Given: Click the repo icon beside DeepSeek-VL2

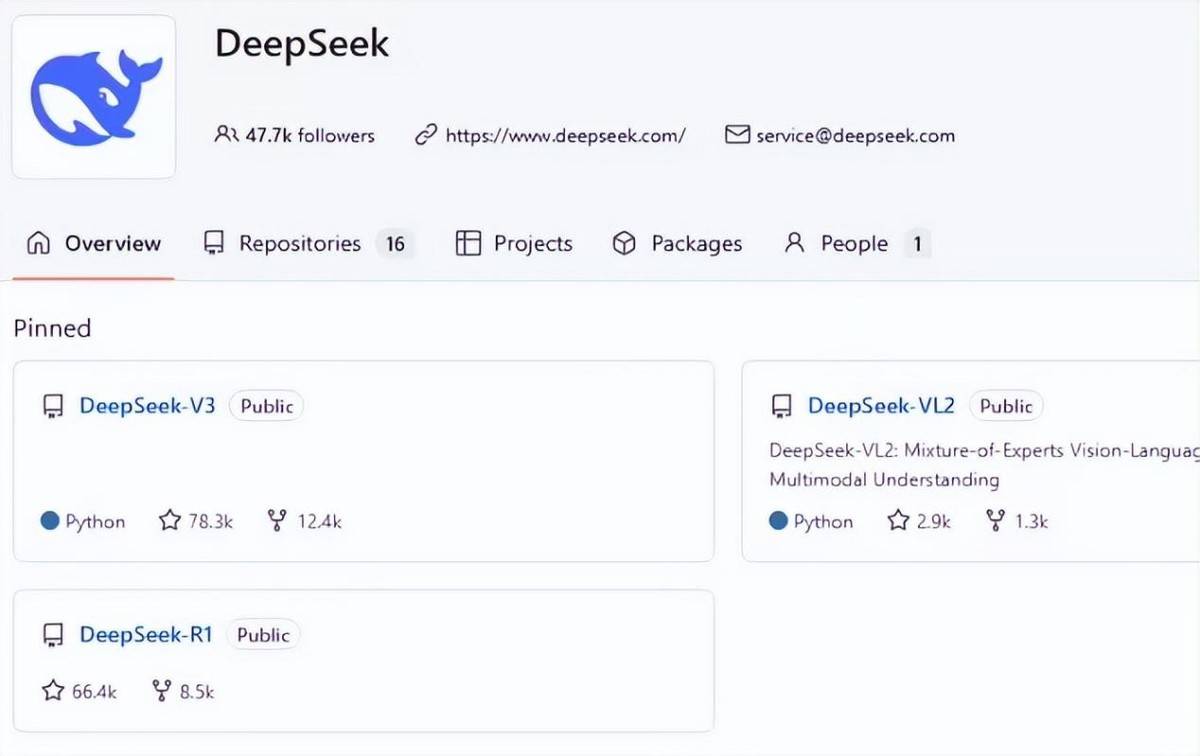Looking at the screenshot, I should [x=781, y=406].
